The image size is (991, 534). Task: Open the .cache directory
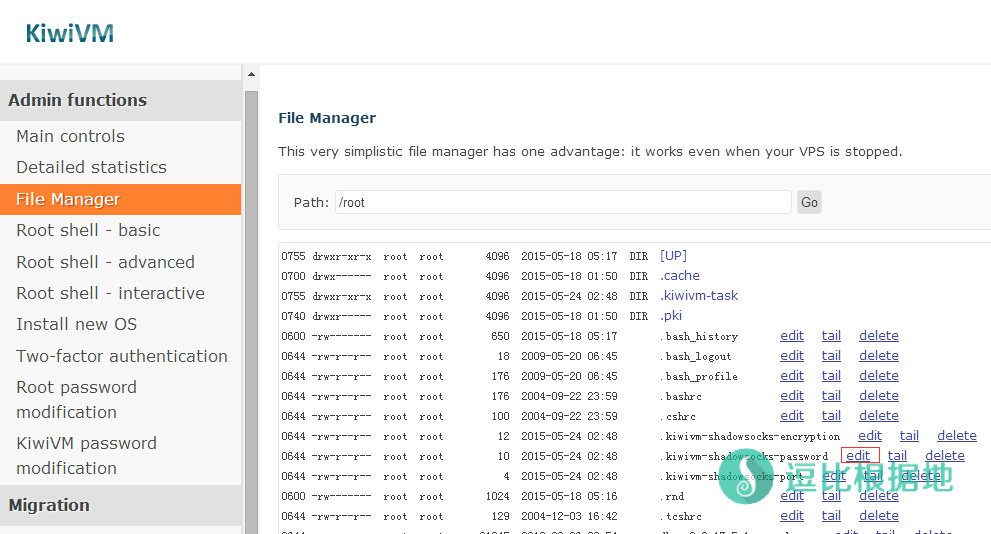680,276
